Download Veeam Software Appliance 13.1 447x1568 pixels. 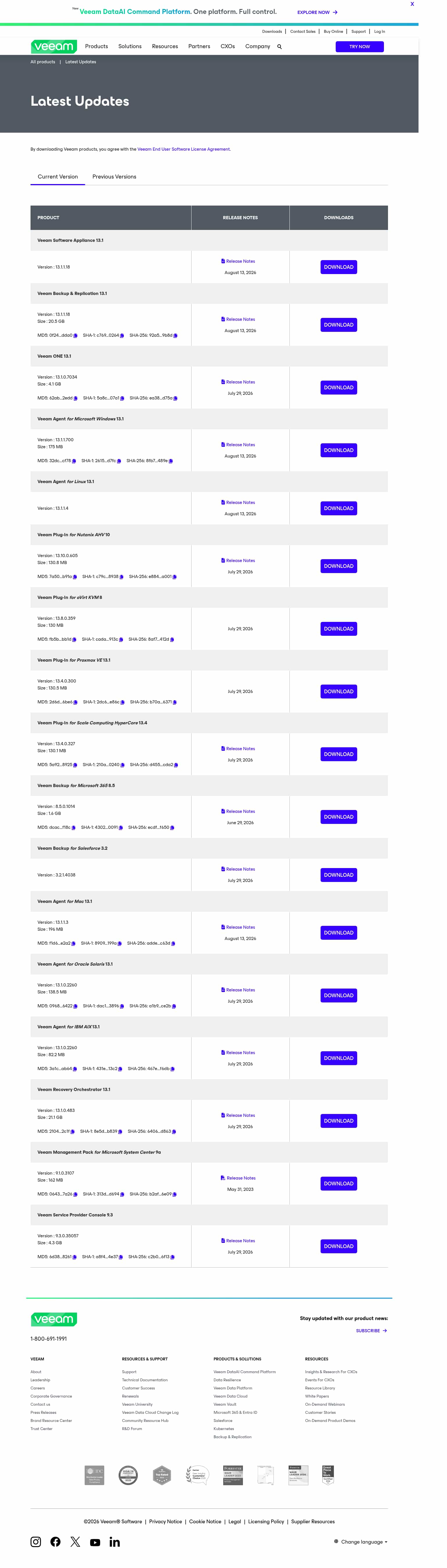tap(339, 267)
